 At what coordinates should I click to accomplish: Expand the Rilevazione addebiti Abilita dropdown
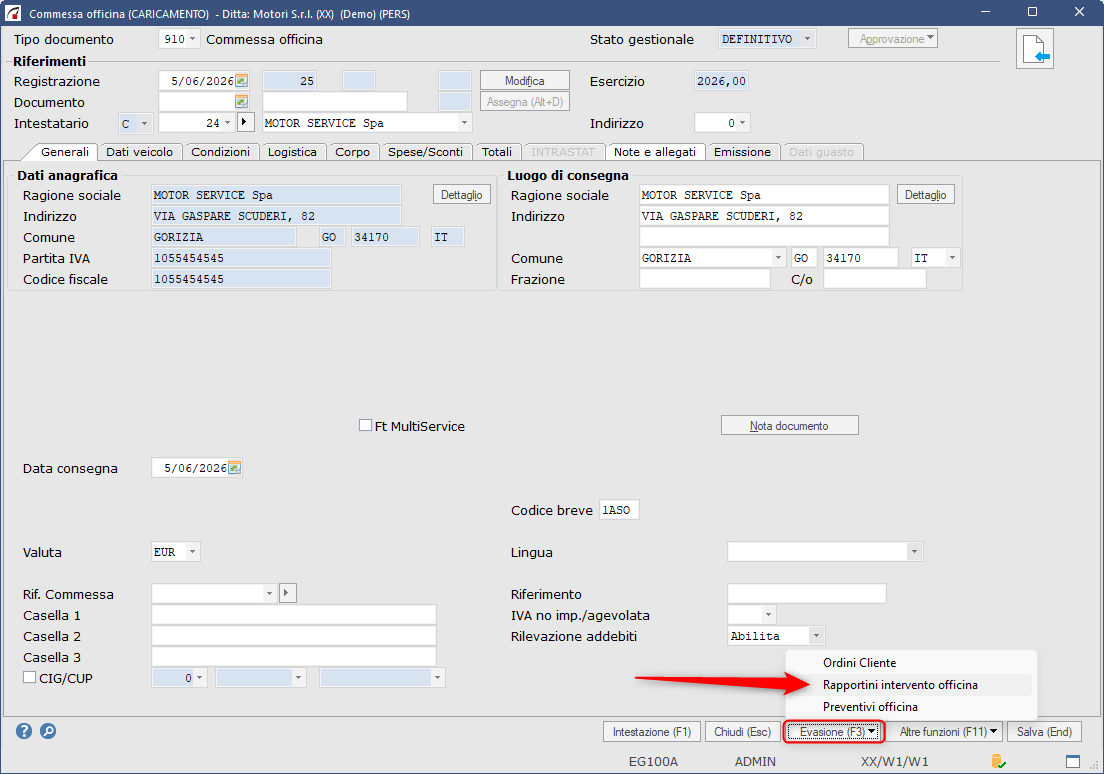point(816,636)
